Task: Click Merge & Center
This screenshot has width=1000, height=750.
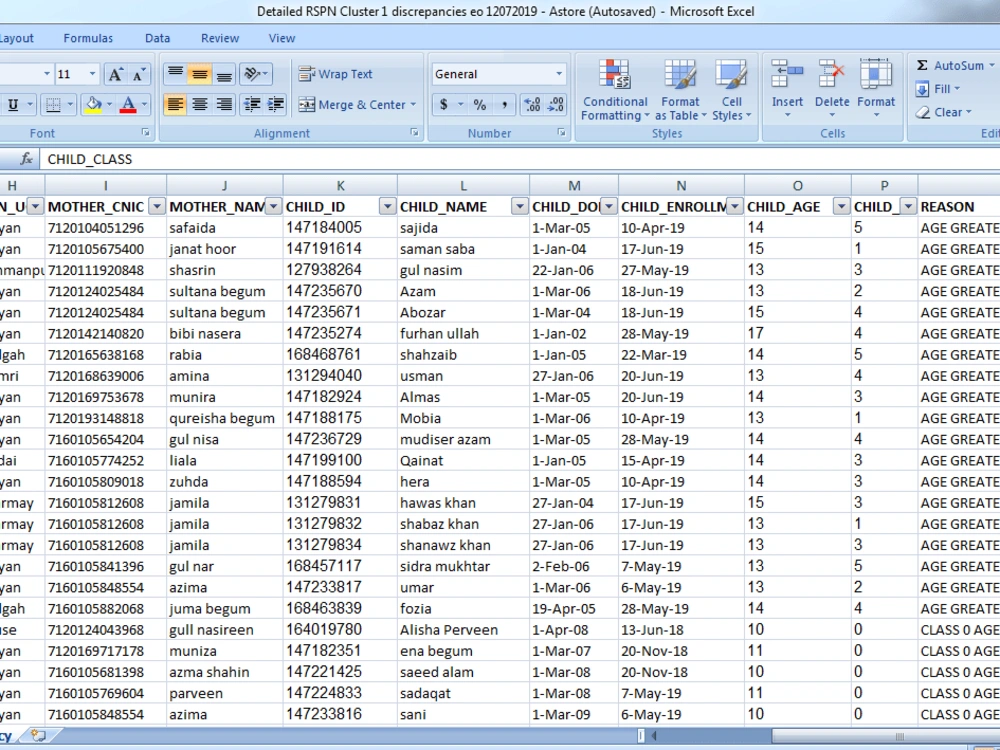Action: coord(351,105)
